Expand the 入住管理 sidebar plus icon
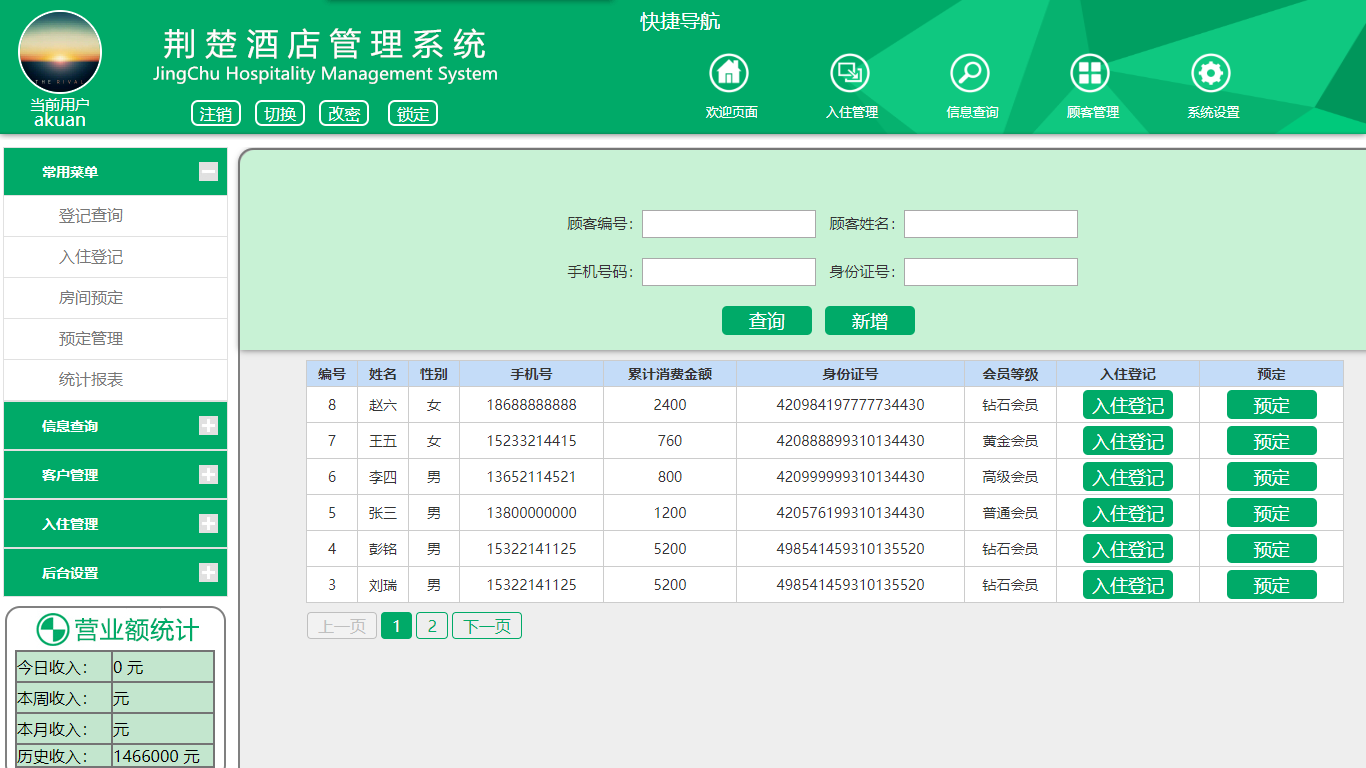The image size is (1366, 768). pyautogui.click(x=208, y=523)
